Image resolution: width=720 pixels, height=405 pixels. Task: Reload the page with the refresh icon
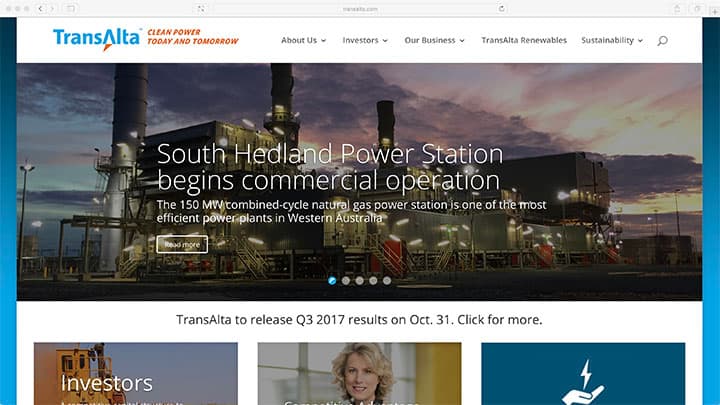[x=502, y=8]
